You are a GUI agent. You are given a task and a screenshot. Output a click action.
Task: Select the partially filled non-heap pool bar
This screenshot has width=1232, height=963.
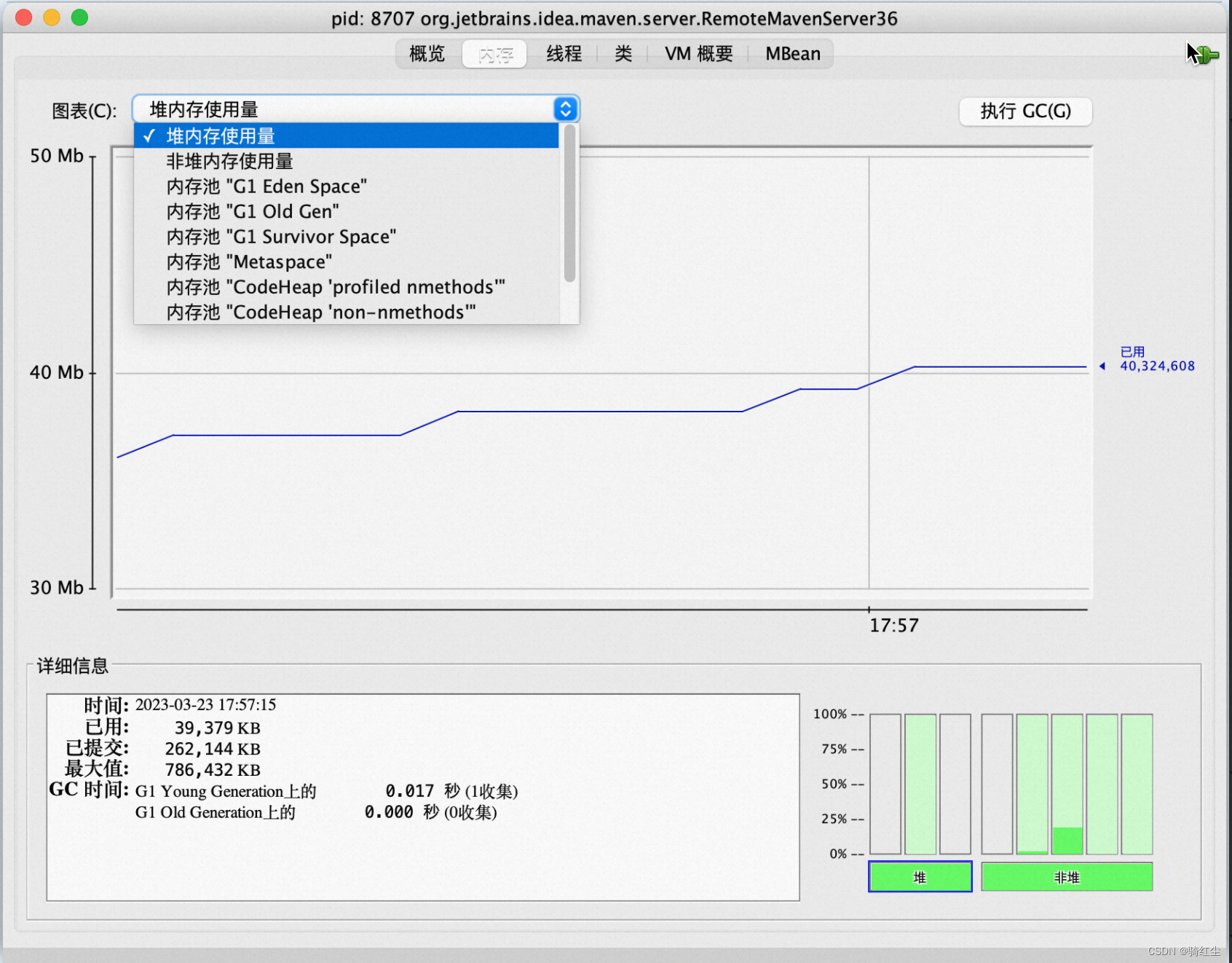pyautogui.click(x=1067, y=784)
